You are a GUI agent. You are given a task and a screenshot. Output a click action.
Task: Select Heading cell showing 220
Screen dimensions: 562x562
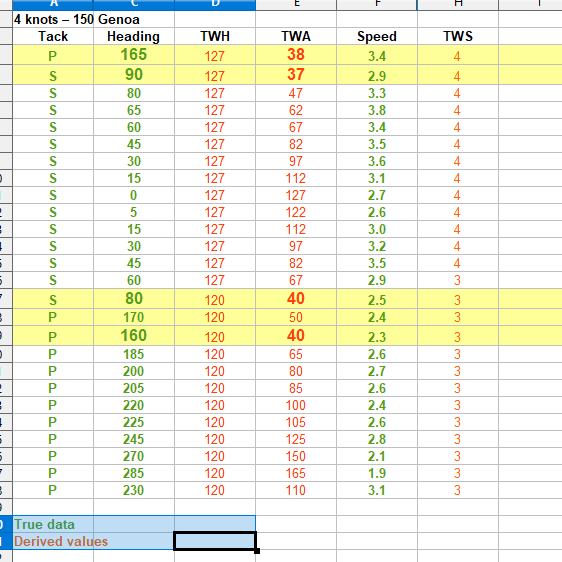tap(134, 405)
